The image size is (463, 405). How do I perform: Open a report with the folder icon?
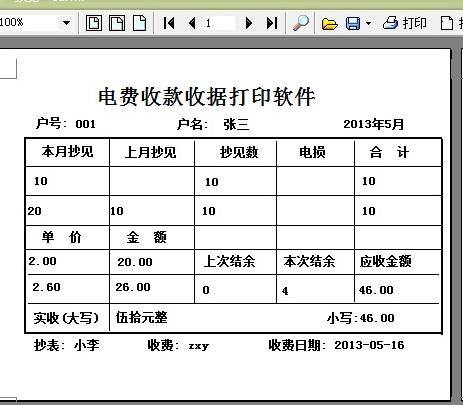point(329,24)
